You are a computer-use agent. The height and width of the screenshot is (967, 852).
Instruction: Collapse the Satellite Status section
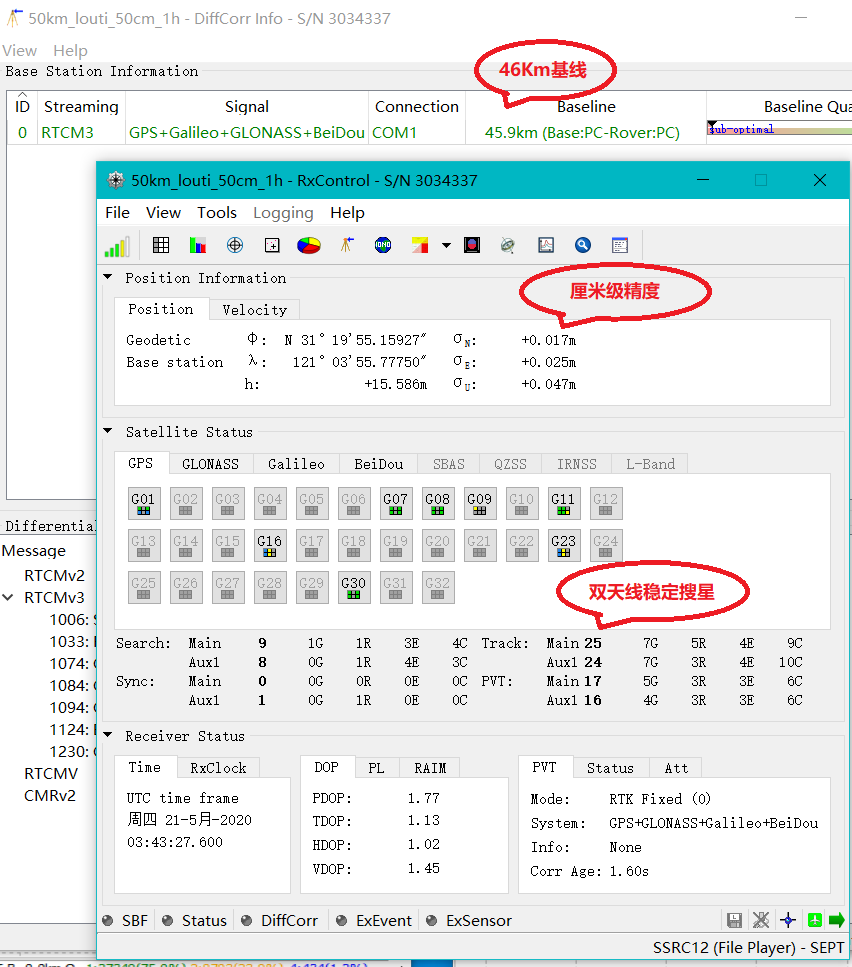pyautogui.click(x=108, y=431)
